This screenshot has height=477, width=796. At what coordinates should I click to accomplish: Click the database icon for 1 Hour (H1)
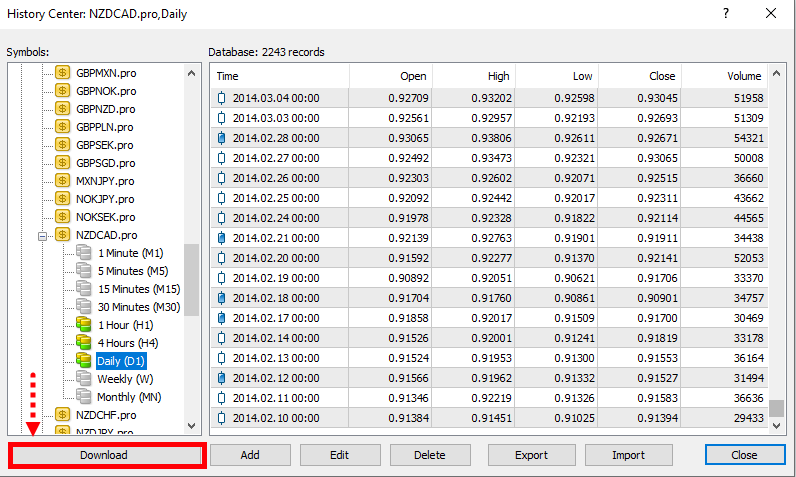pos(85,325)
